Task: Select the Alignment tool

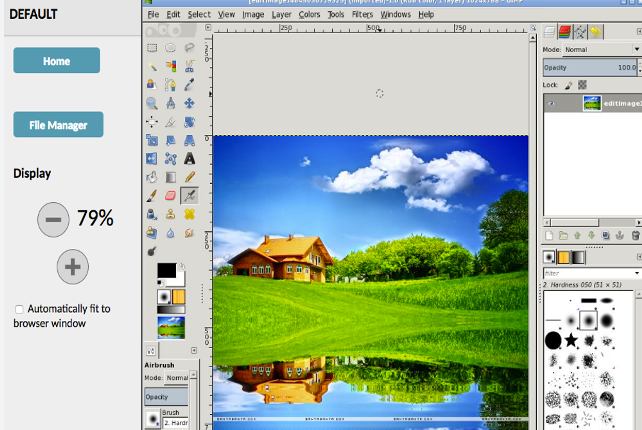Action: pyautogui.click(x=152, y=122)
